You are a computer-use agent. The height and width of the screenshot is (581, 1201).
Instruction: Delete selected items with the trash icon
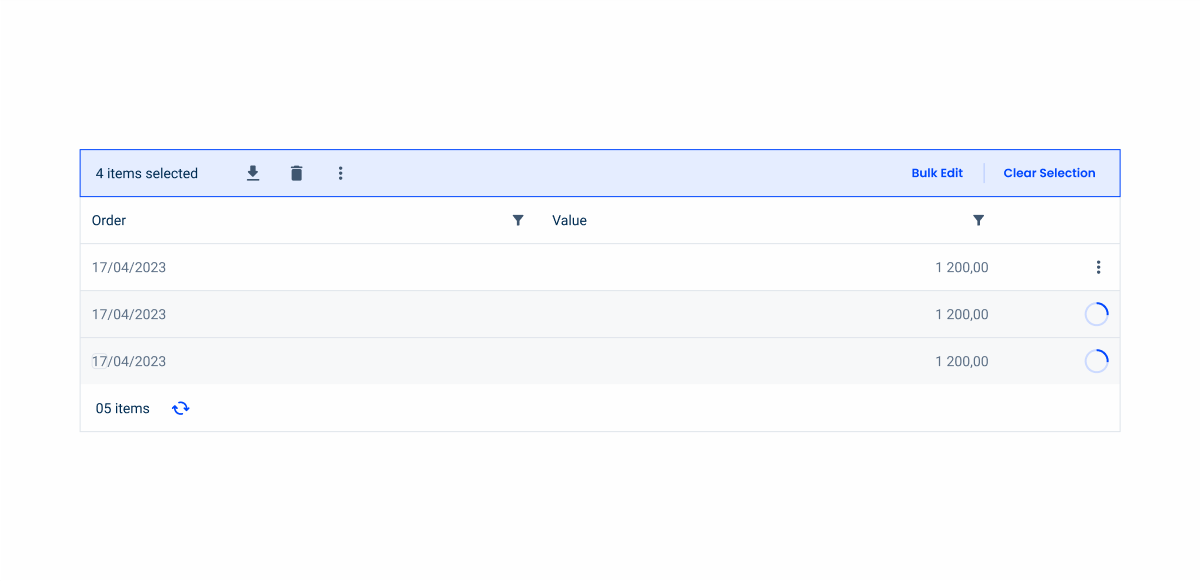pyautogui.click(x=296, y=173)
